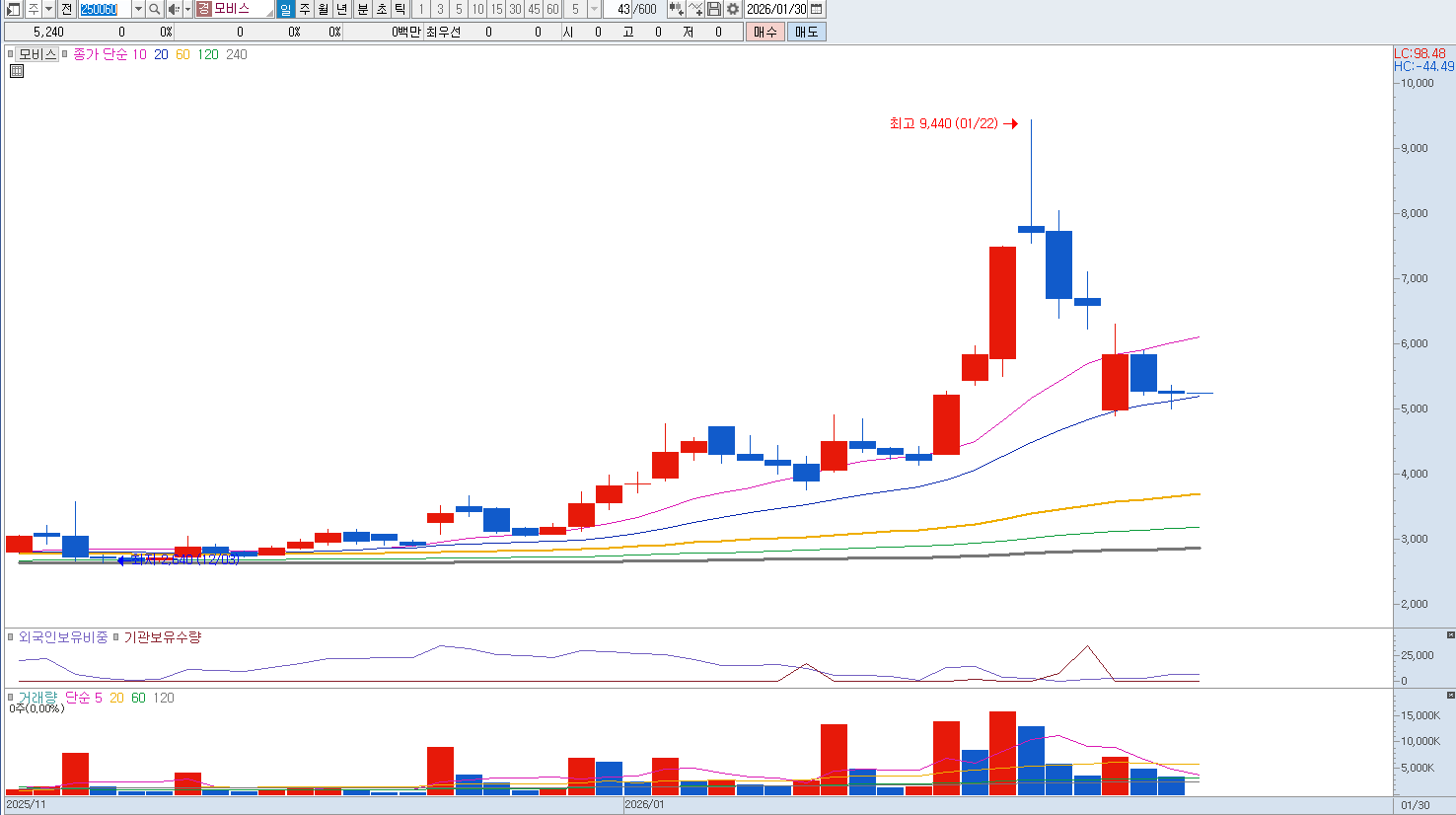Toggle the 외국인보유비중 indicator marker
Screen dimensions: 1456x815
11,638
